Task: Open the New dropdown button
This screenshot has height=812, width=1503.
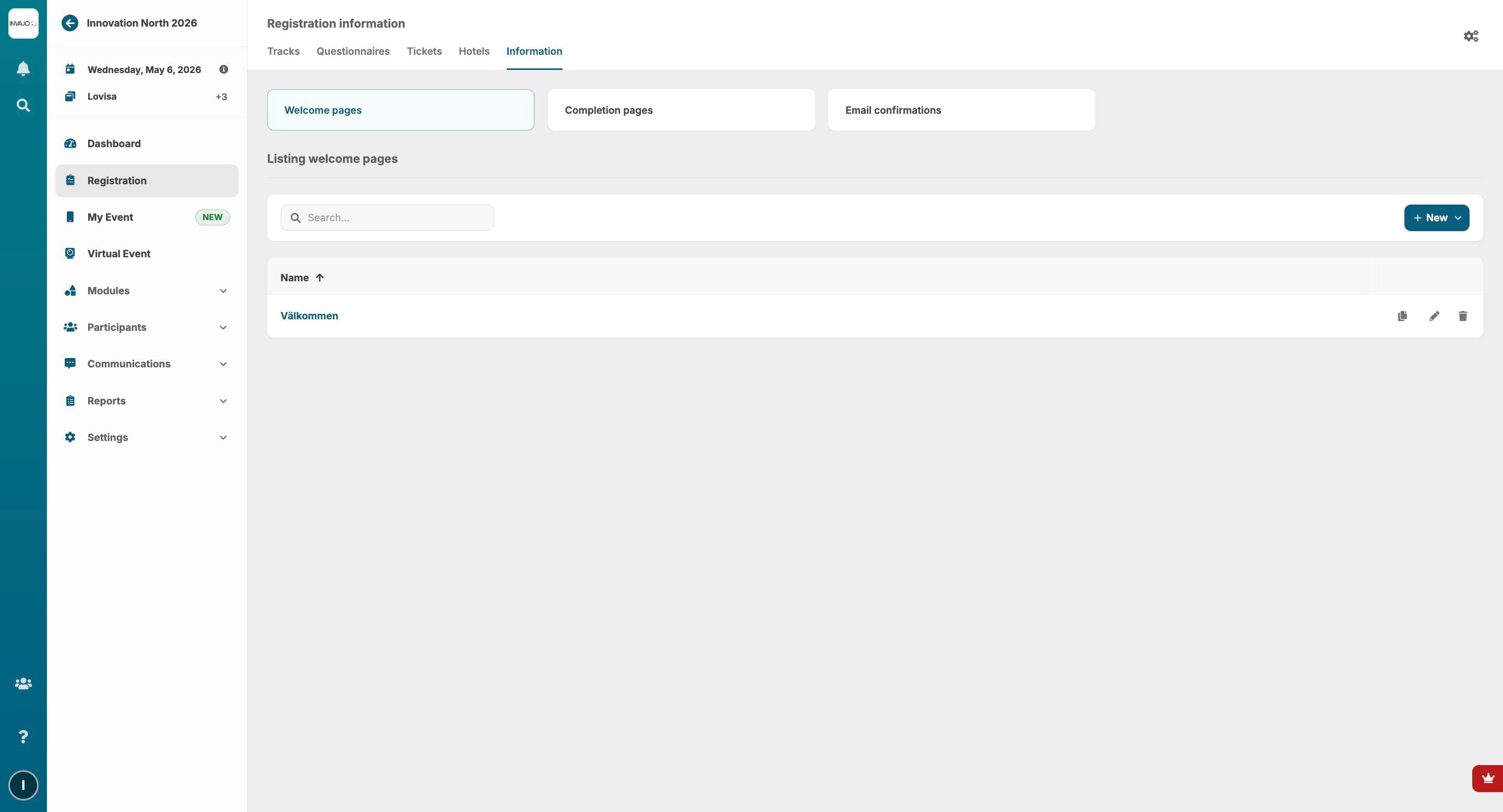Action: pos(1437,218)
